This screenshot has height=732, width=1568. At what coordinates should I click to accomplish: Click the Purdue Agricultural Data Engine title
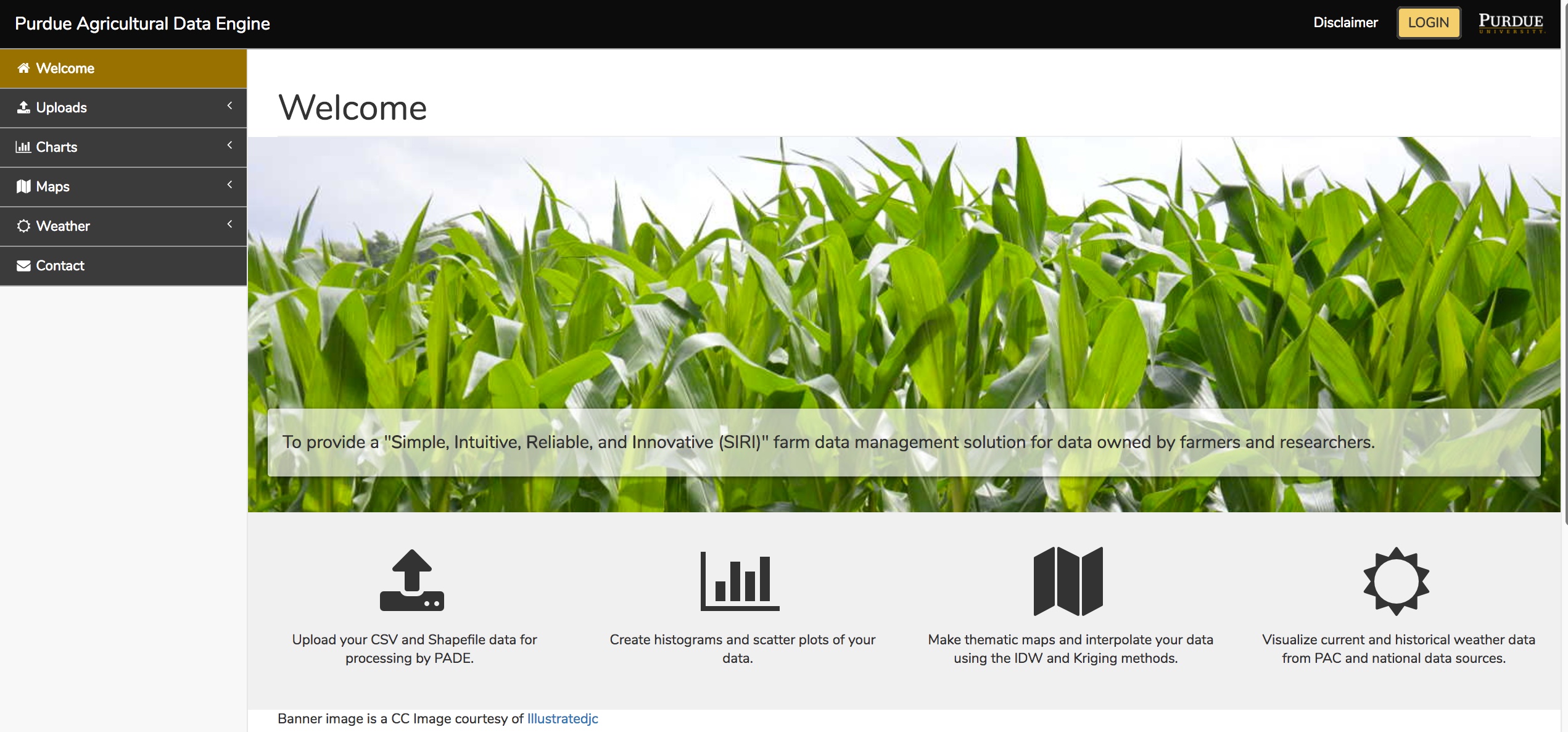[142, 23]
